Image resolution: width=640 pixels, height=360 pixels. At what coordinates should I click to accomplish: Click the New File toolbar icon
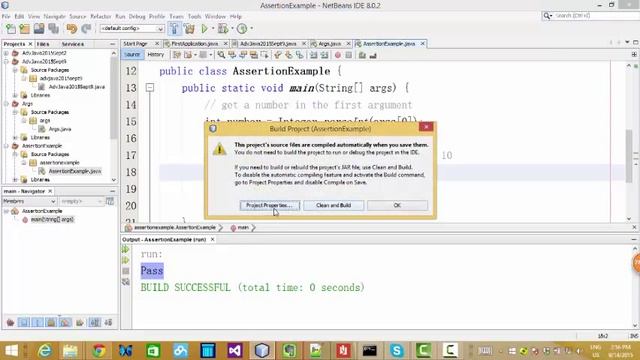[x=11, y=29]
